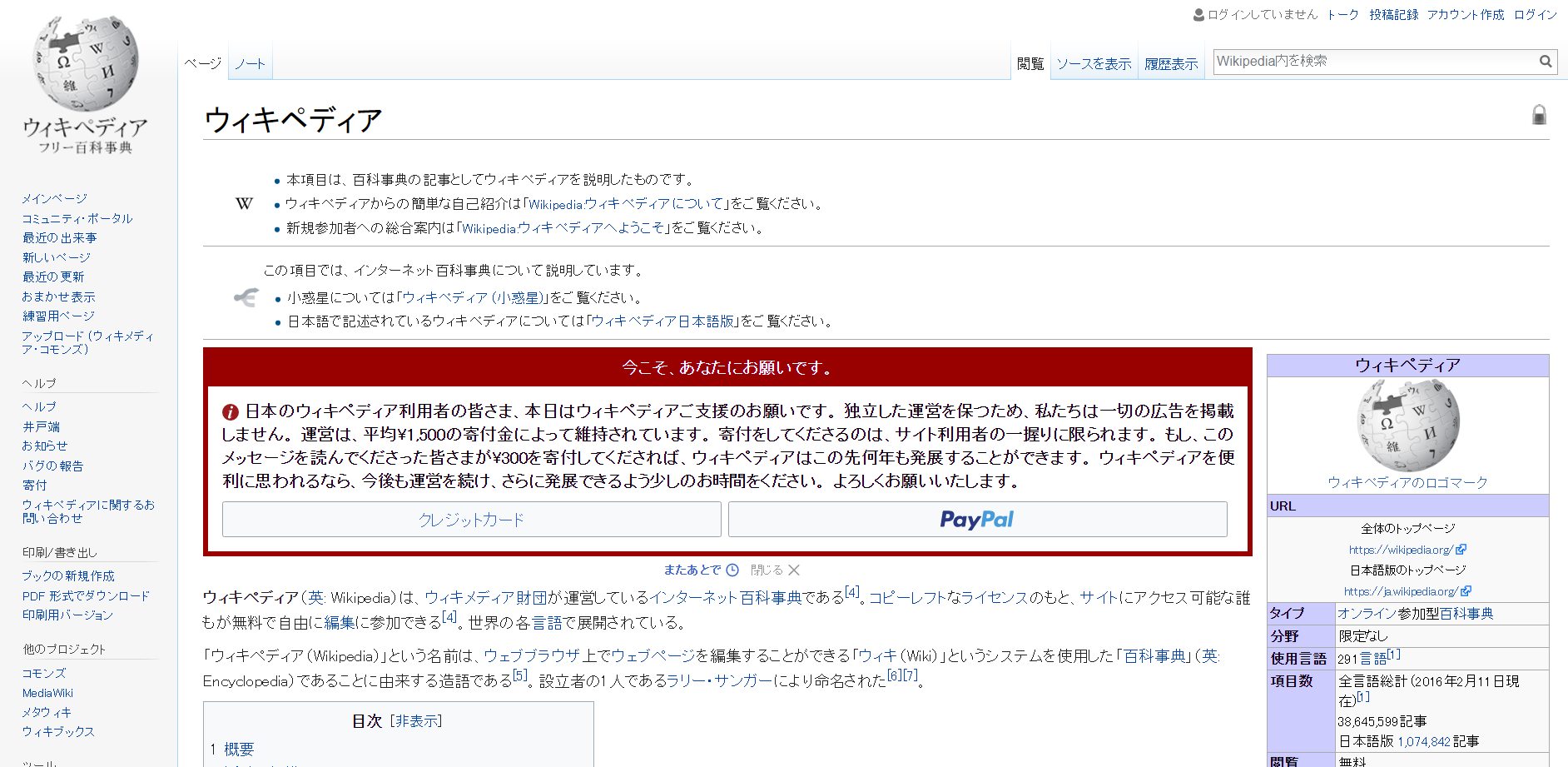Open the ソースを表示 tab
Screen dimensions: 1568x767
[1094, 64]
